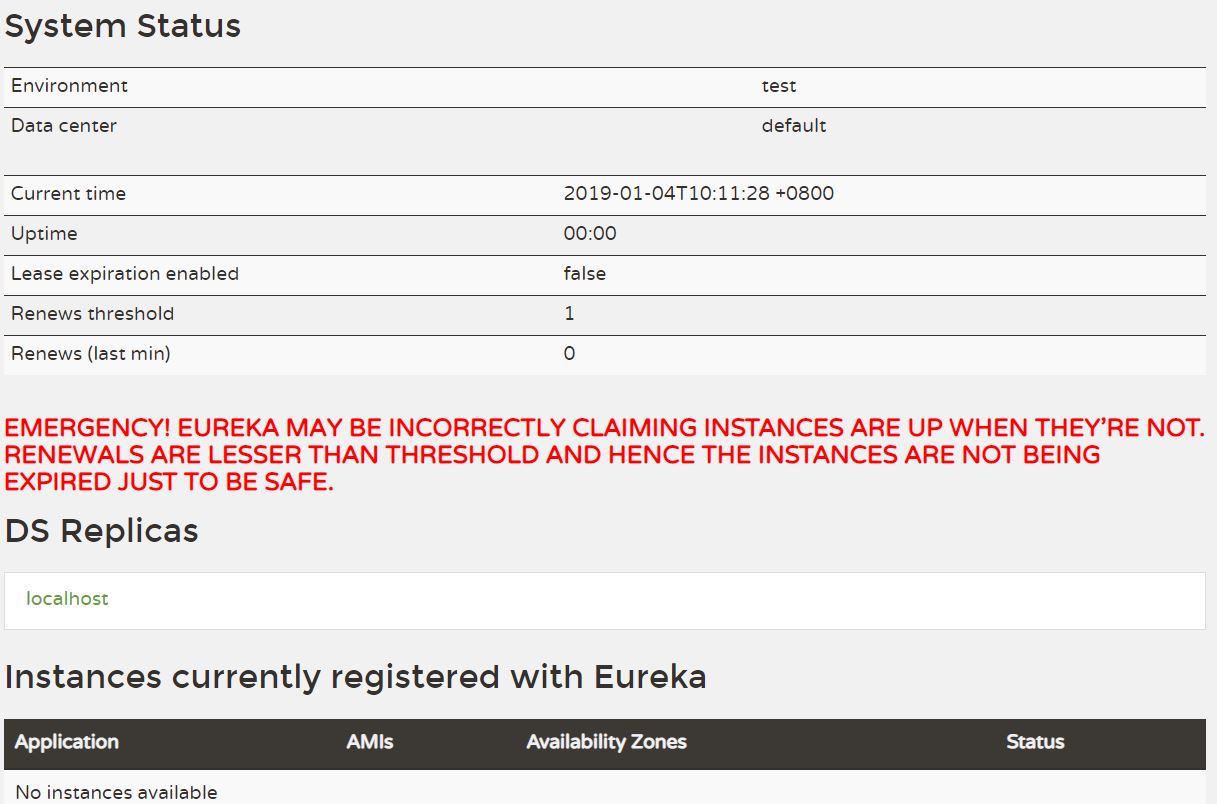This screenshot has width=1217, height=804.
Task: Click the Uptime row label
Action: click(44, 234)
